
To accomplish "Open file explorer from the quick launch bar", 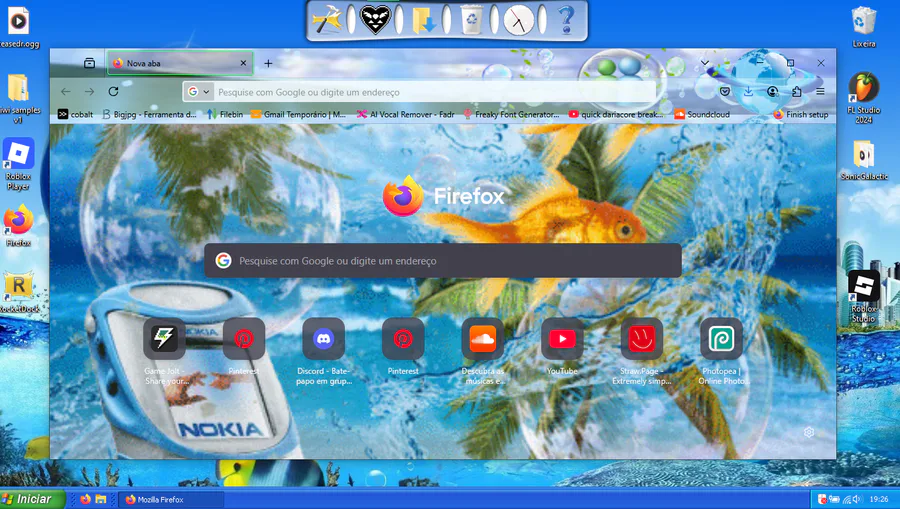I will [100, 499].
